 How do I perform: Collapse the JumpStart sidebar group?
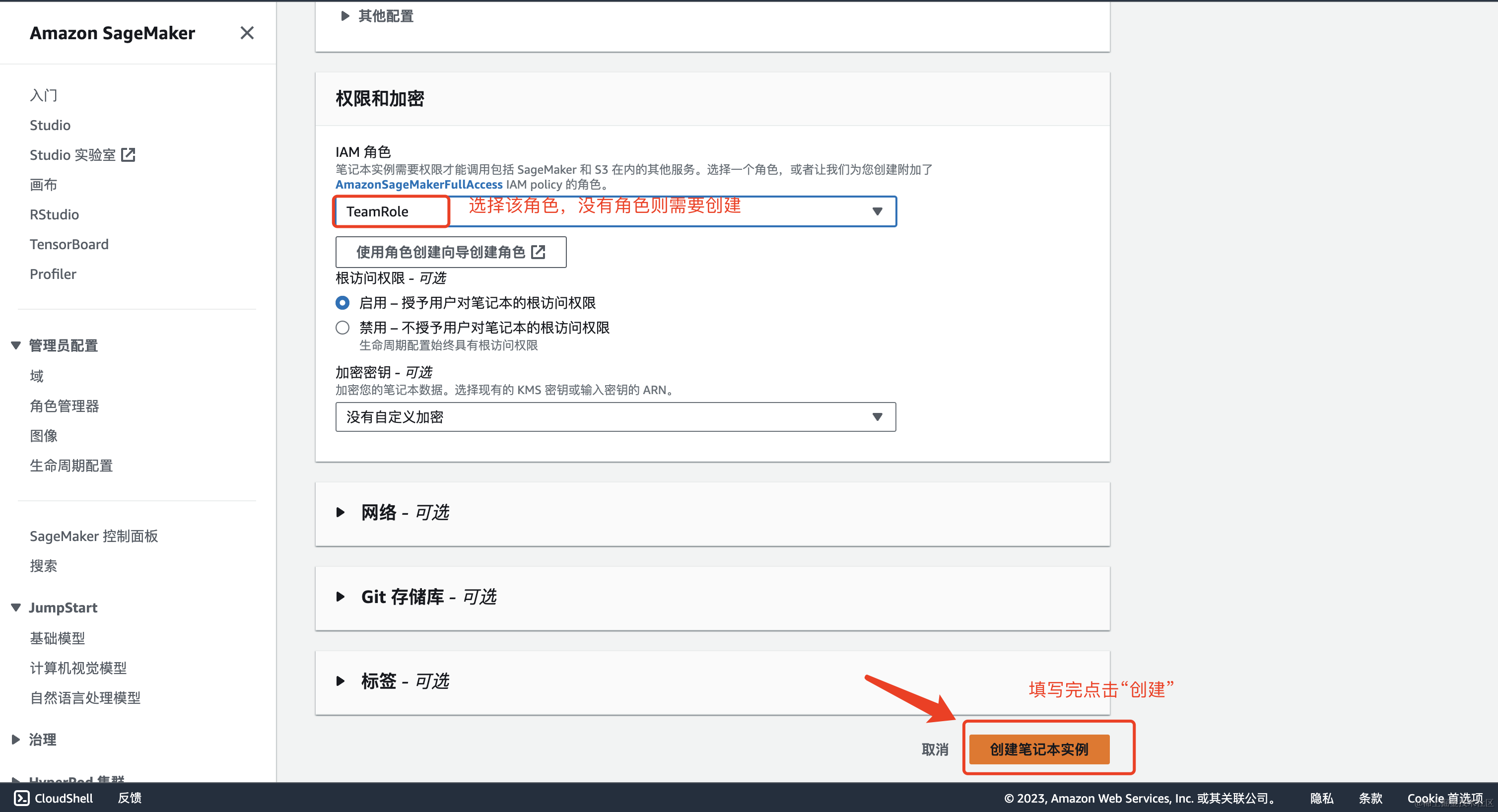[x=16, y=608]
